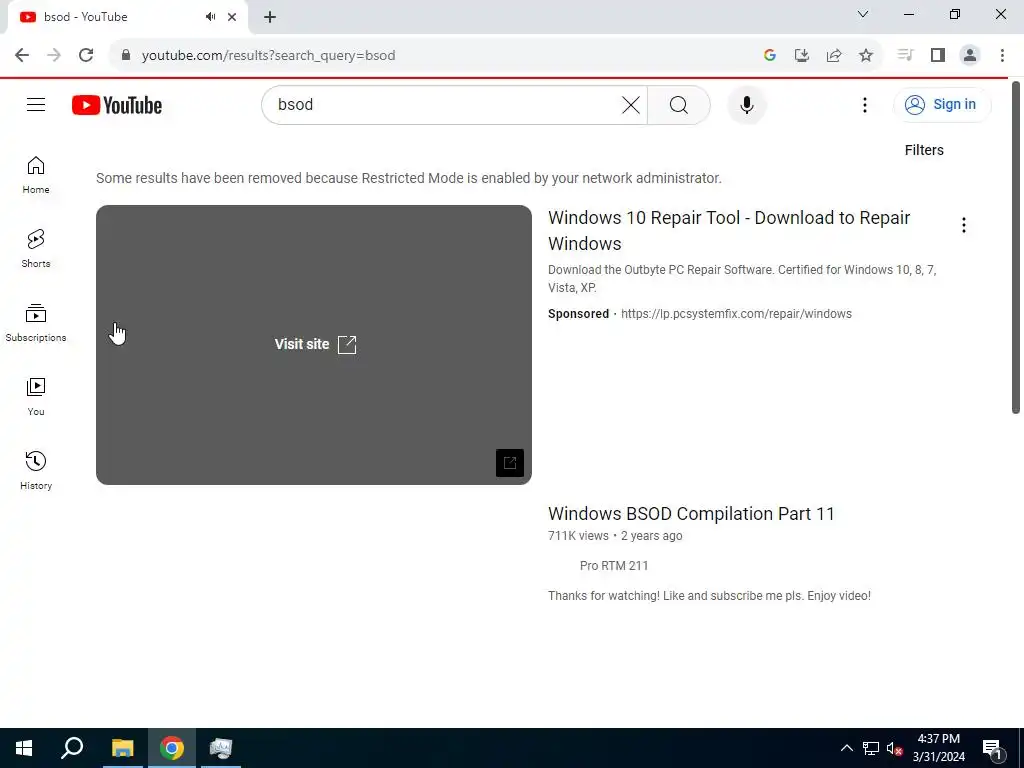
Task: Open the network icon in system tray
Action: pyautogui.click(x=871, y=748)
